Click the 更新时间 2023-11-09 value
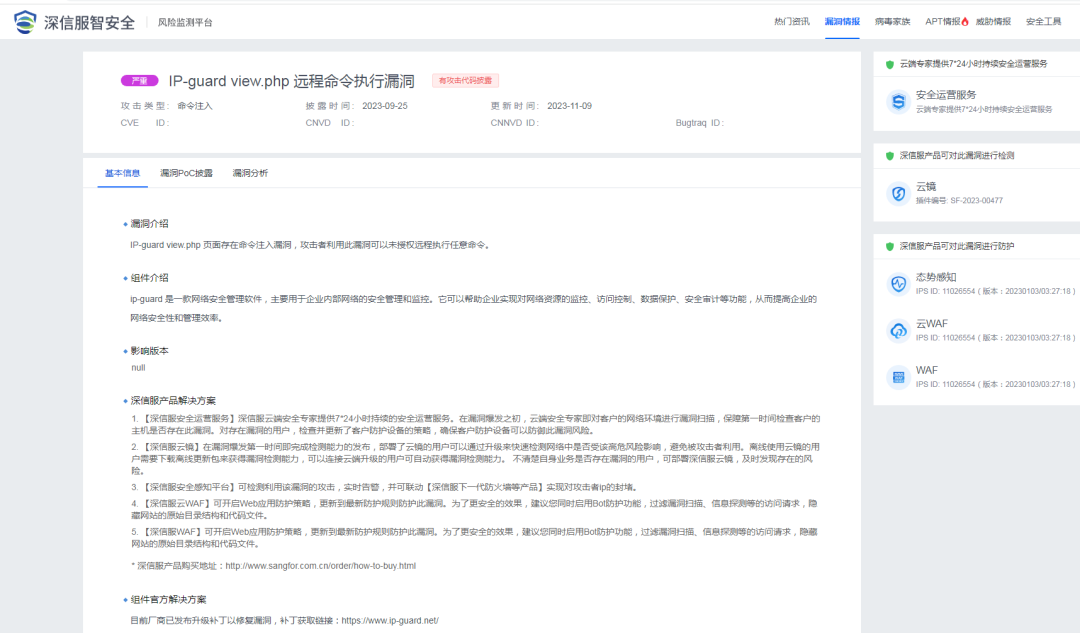Viewport: 1080px width, 633px height. tap(570, 106)
